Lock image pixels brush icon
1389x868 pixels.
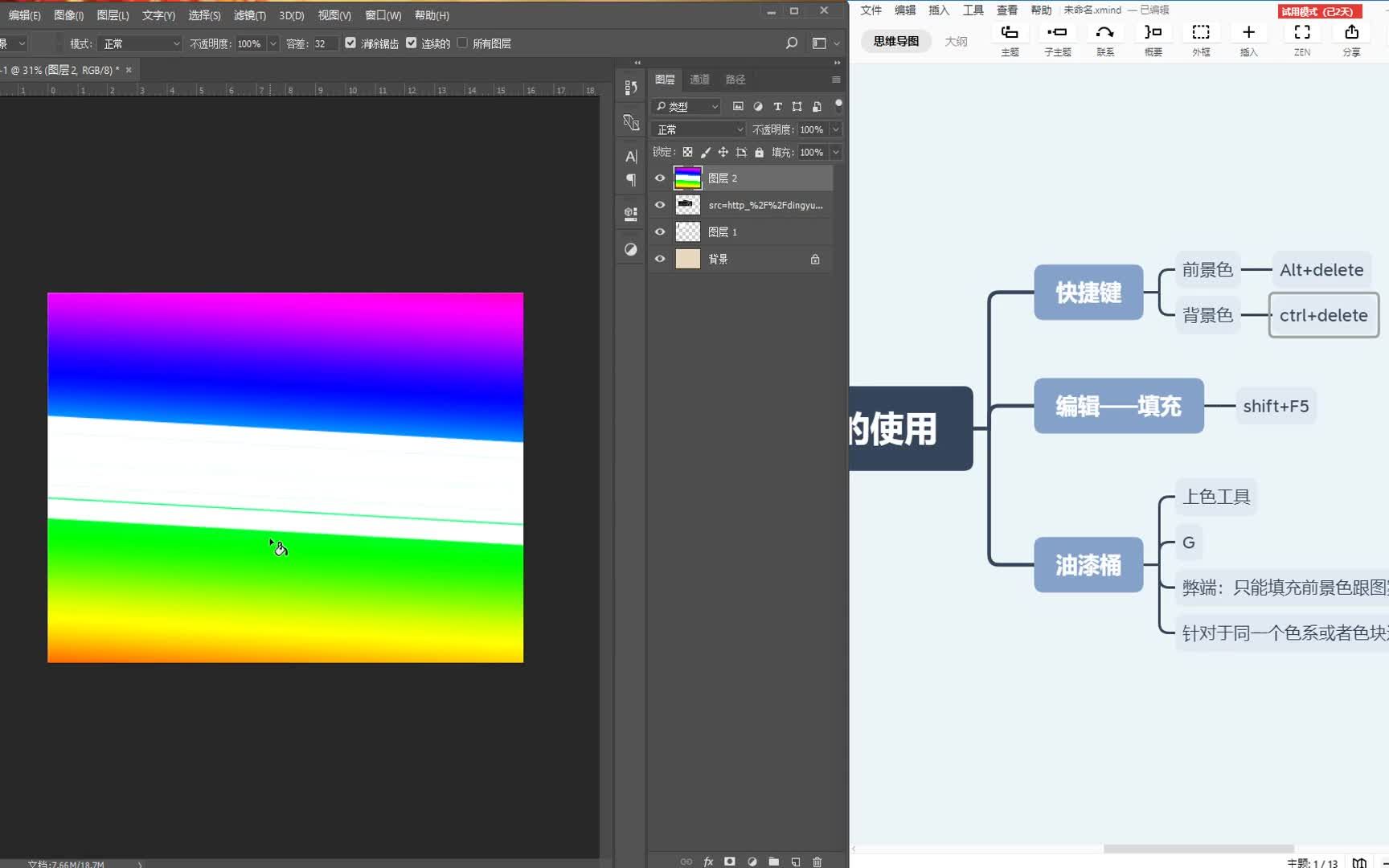pyautogui.click(x=706, y=152)
